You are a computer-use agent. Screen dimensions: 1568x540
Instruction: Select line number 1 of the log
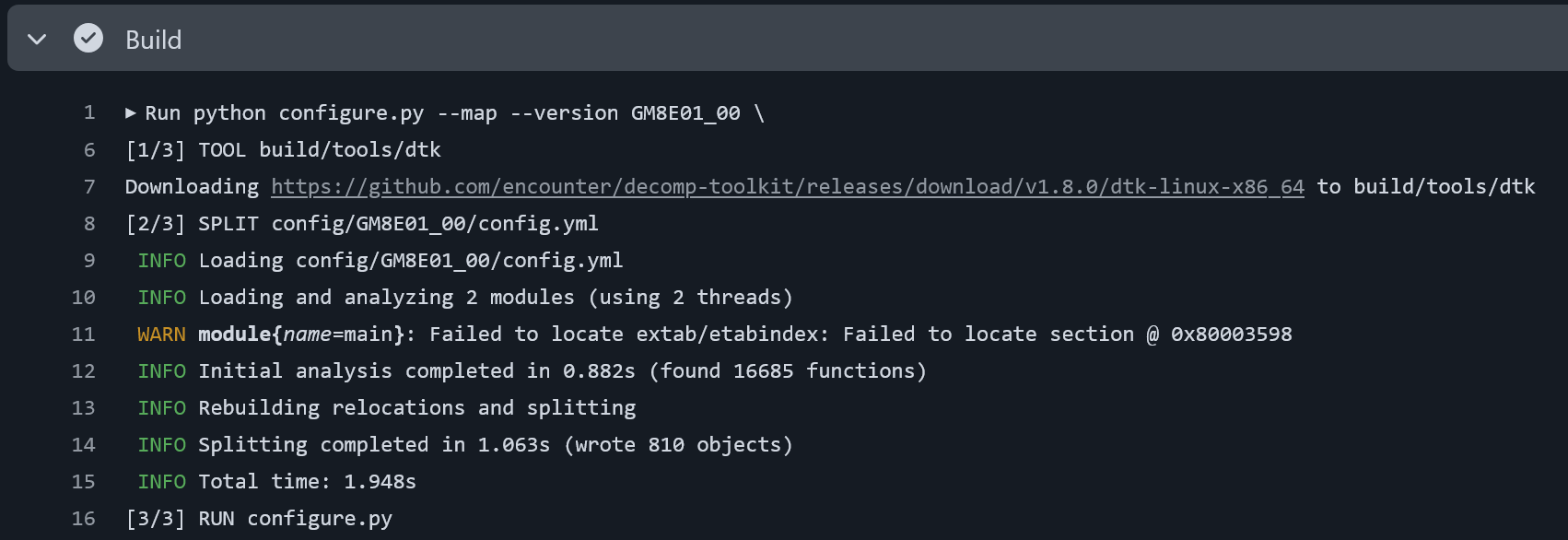click(x=89, y=113)
